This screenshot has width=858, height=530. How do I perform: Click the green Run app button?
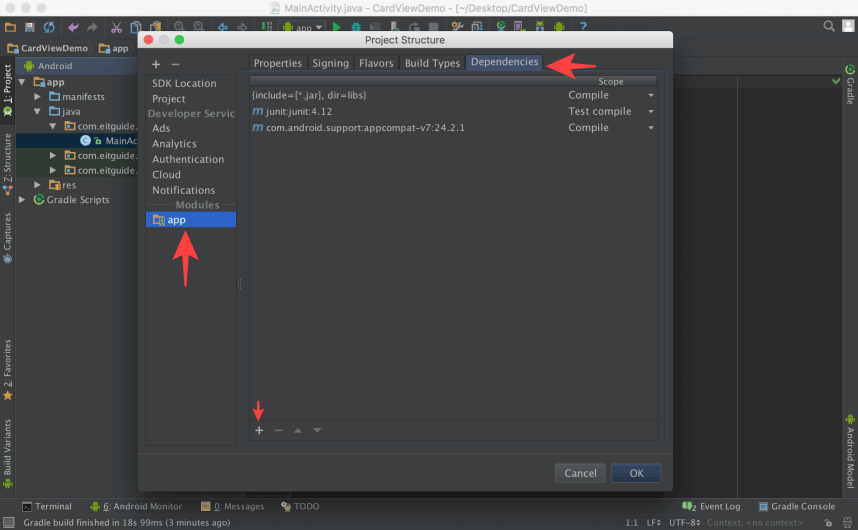[337, 27]
